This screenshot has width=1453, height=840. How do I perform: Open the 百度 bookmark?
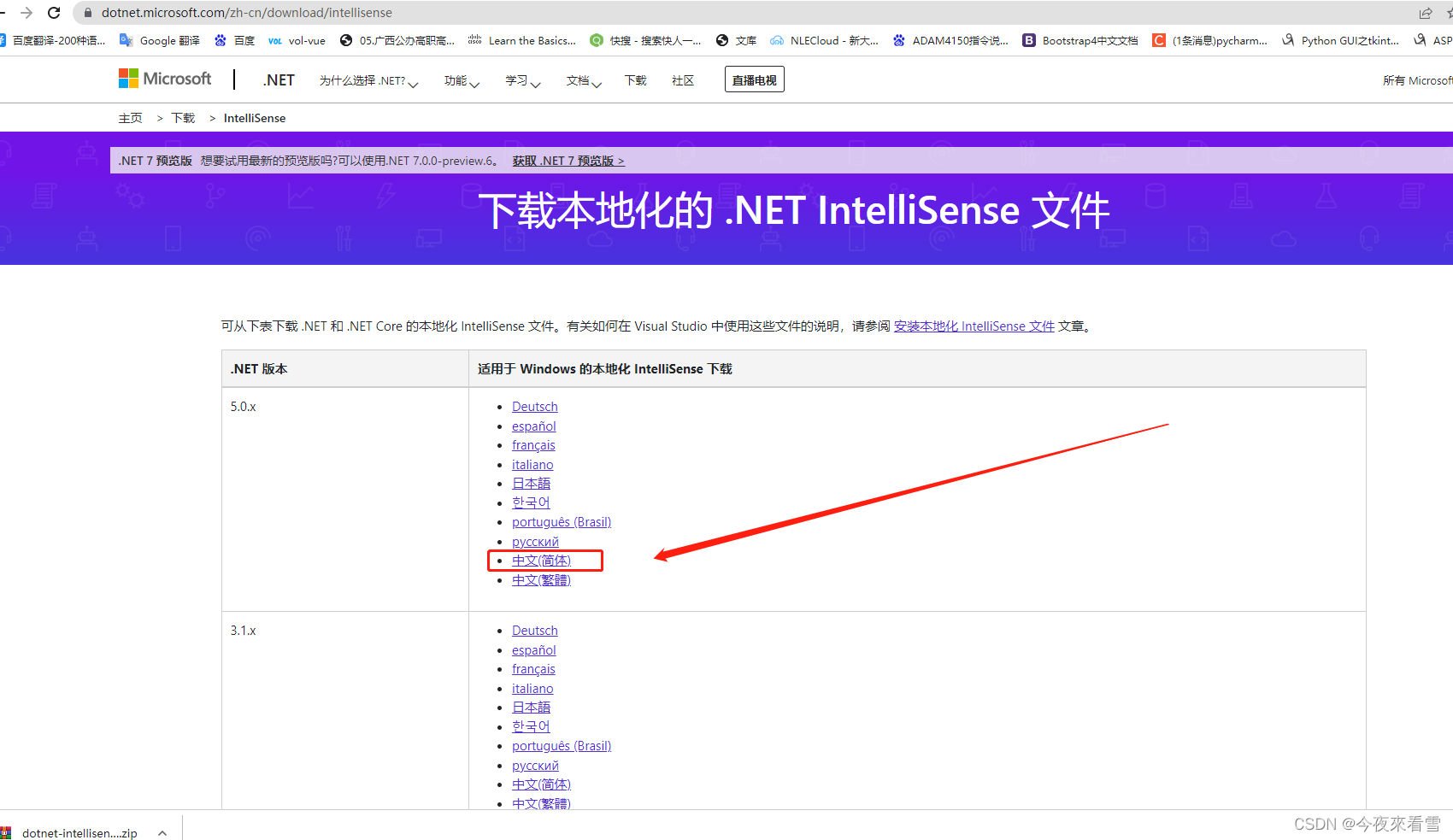(x=234, y=40)
